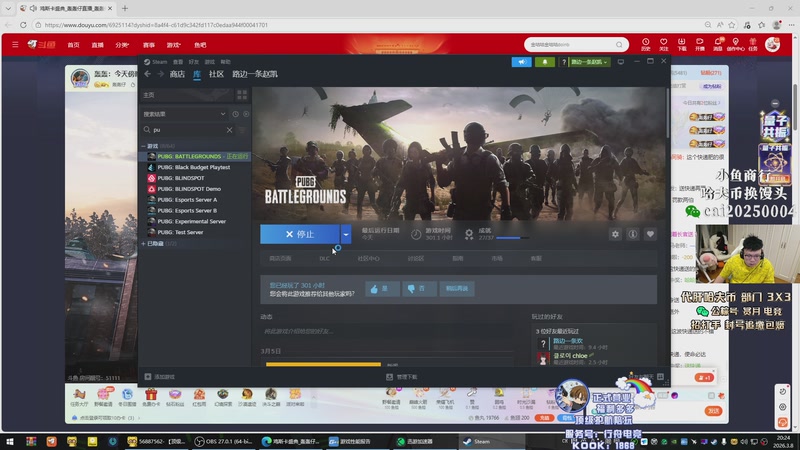The image size is (800, 450).
Task: Thumbs-up recommend 是 button
Action: point(382,289)
